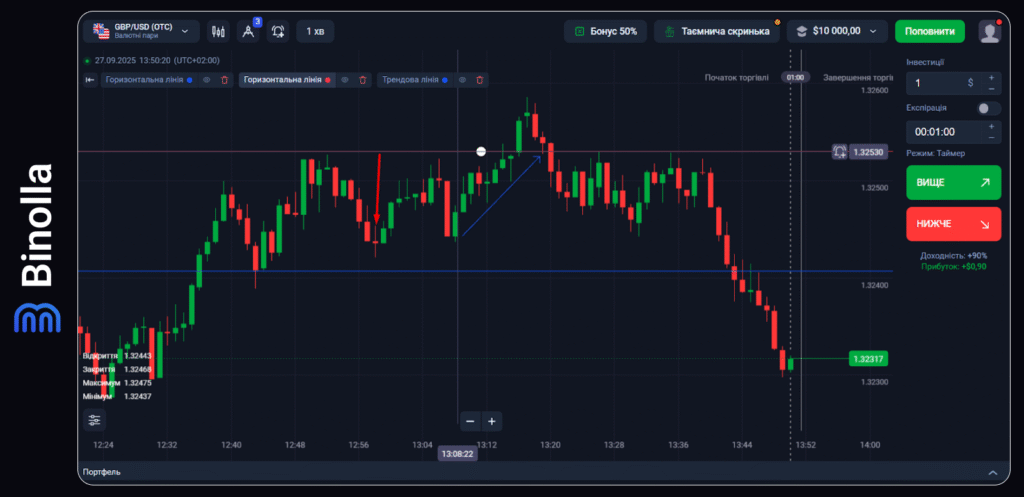The height and width of the screenshot is (497, 1024).
Task: Open chart settings sliders icon
Action: pos(94,420)
